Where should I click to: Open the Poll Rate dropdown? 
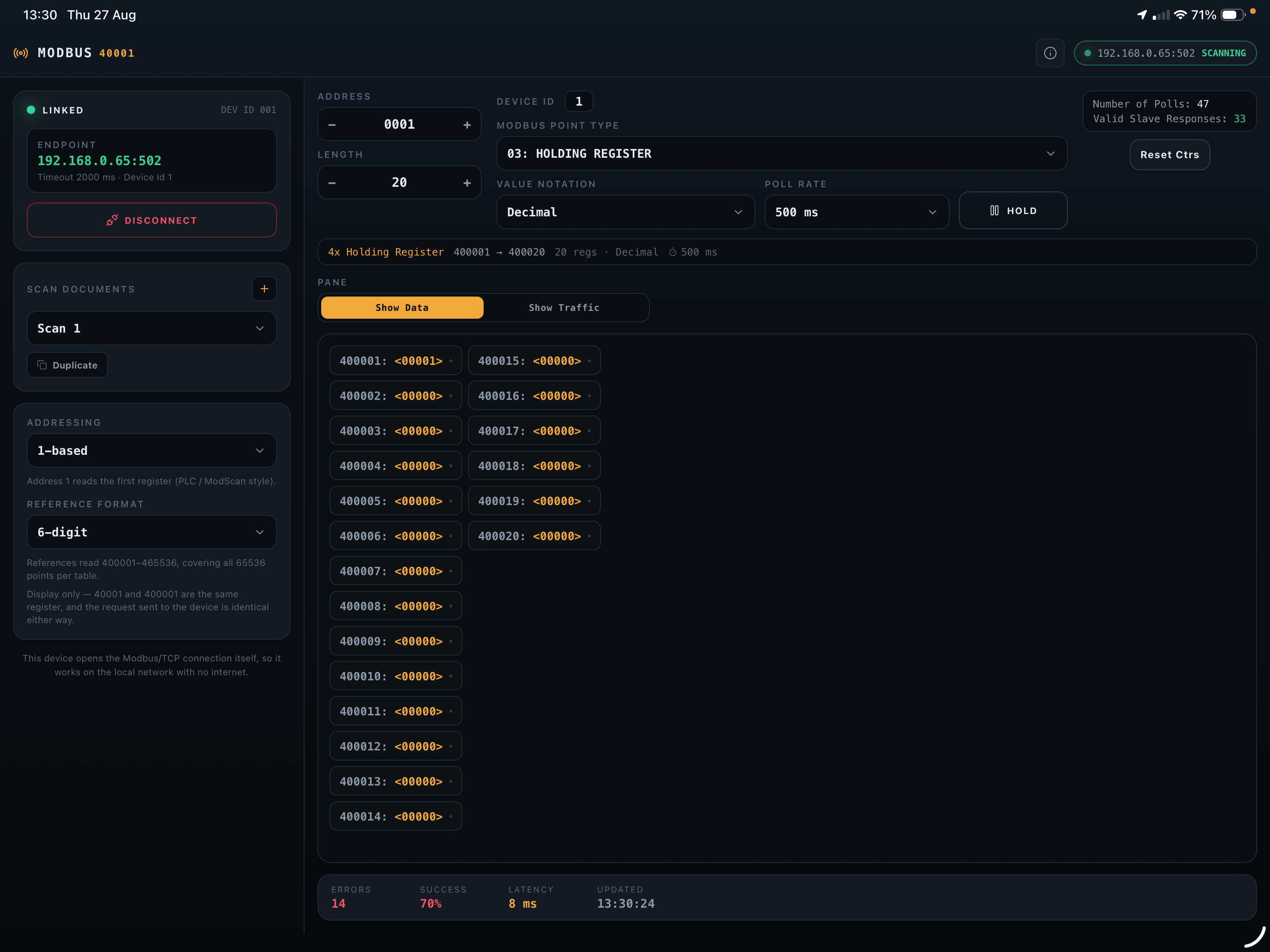point(856,212)
